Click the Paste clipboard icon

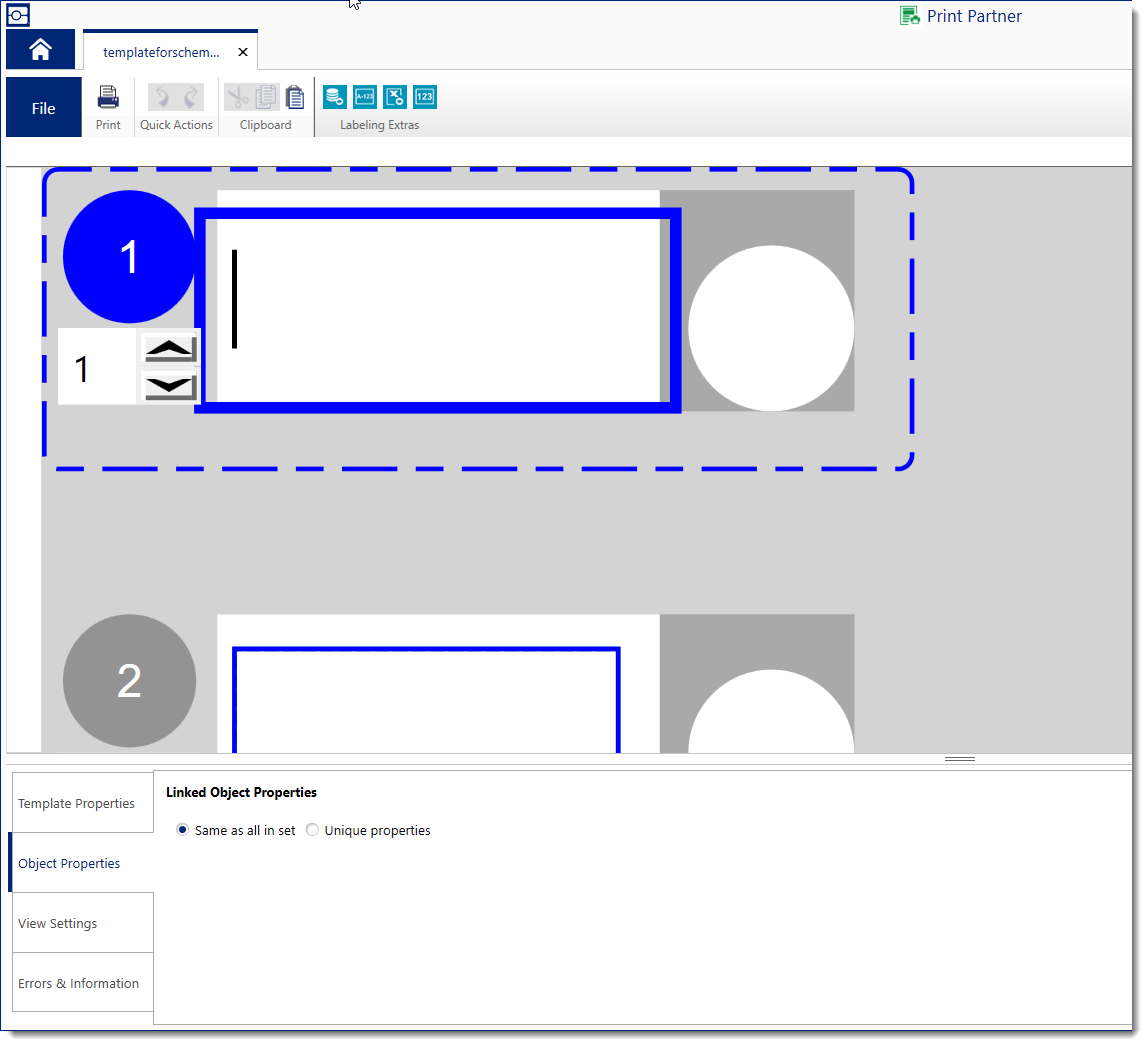pyautogui.click(x=295, y=97)
